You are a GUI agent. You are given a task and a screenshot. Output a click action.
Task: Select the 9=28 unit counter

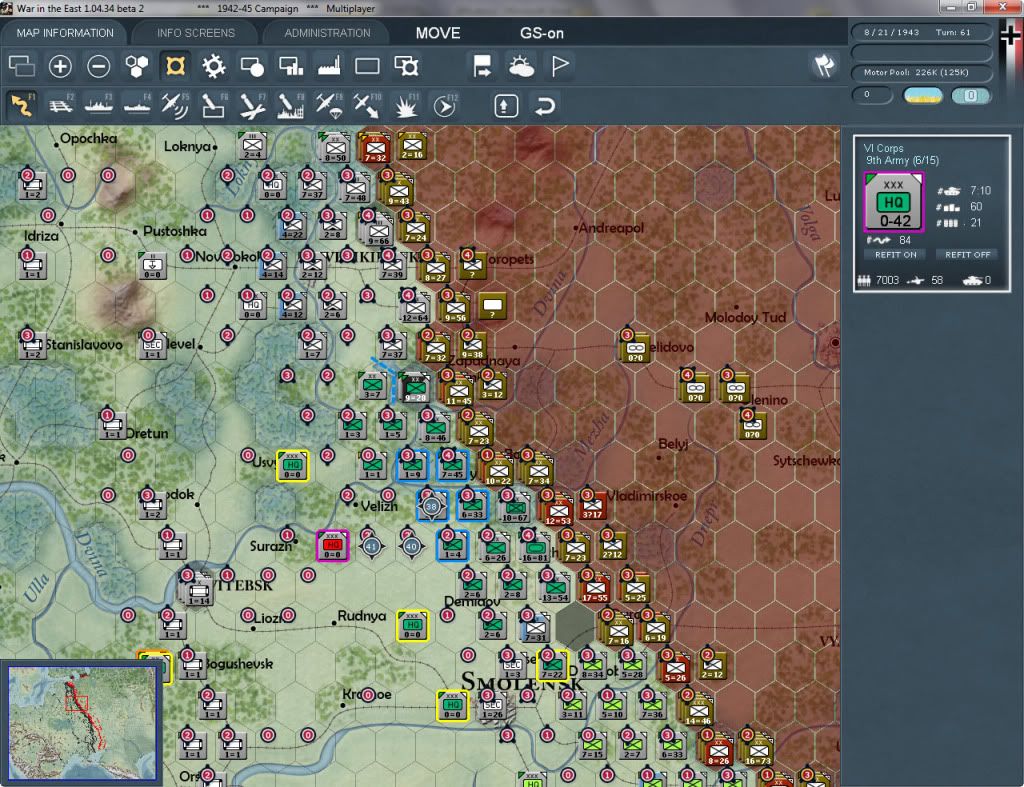pos(415,388)
